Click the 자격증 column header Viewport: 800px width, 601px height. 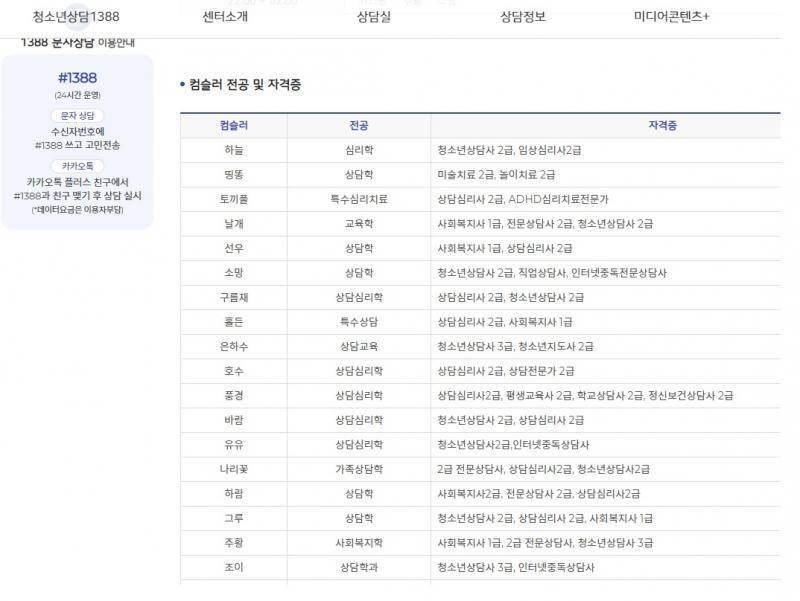662,125
